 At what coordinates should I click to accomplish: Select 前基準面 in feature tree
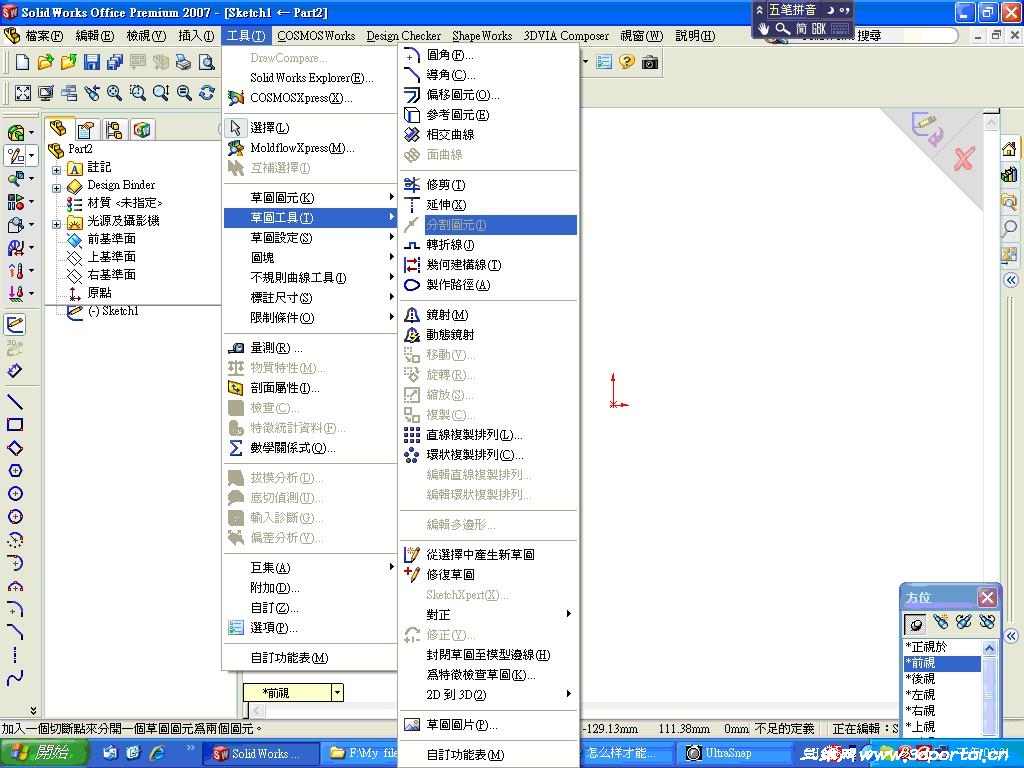coord(111,239)
